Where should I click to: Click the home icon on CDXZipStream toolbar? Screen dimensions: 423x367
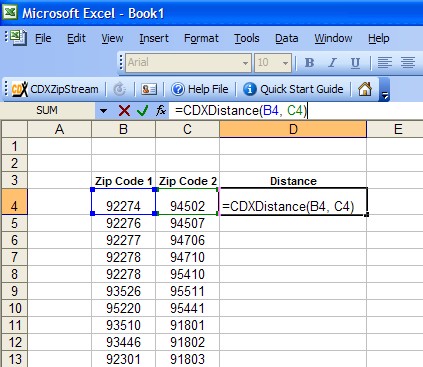point(365,89)
